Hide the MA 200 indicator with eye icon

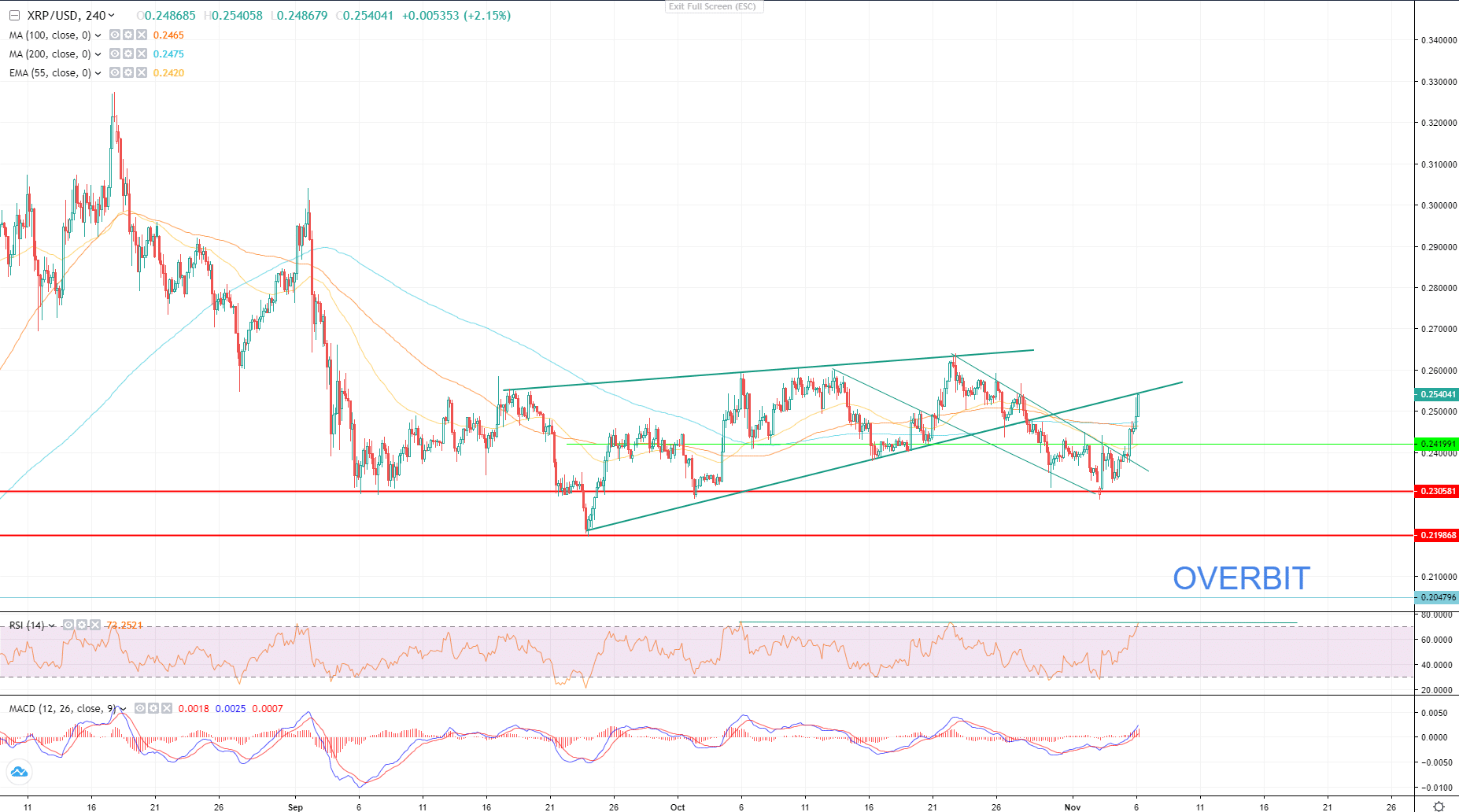115,54
